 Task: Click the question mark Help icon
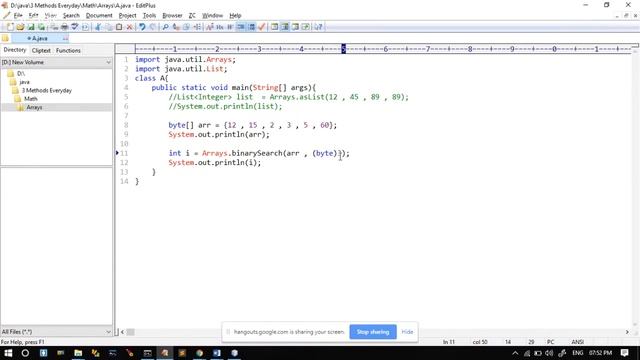[318, 27]
